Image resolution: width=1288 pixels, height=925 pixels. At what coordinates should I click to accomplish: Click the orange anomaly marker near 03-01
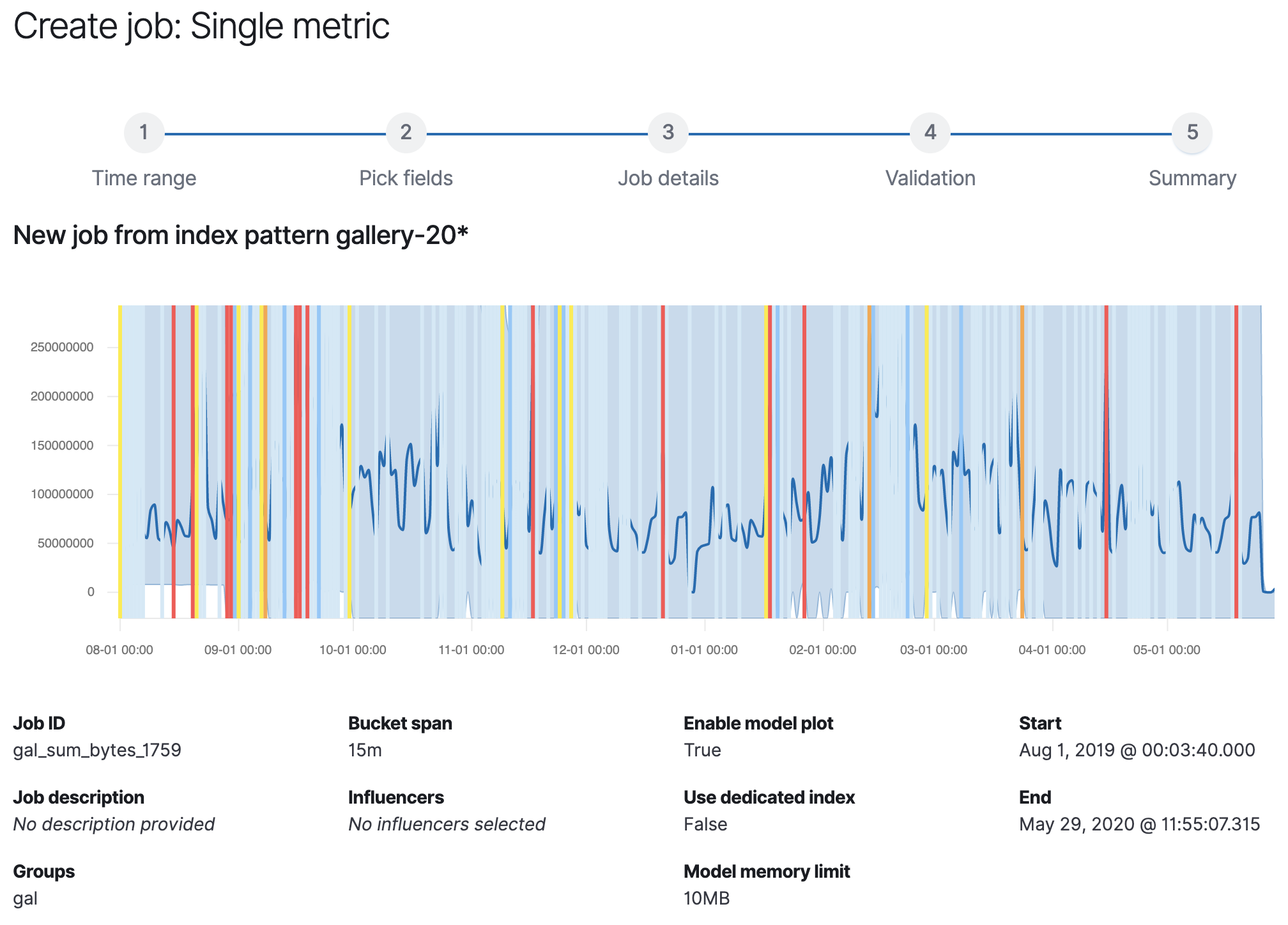(869, 460)
